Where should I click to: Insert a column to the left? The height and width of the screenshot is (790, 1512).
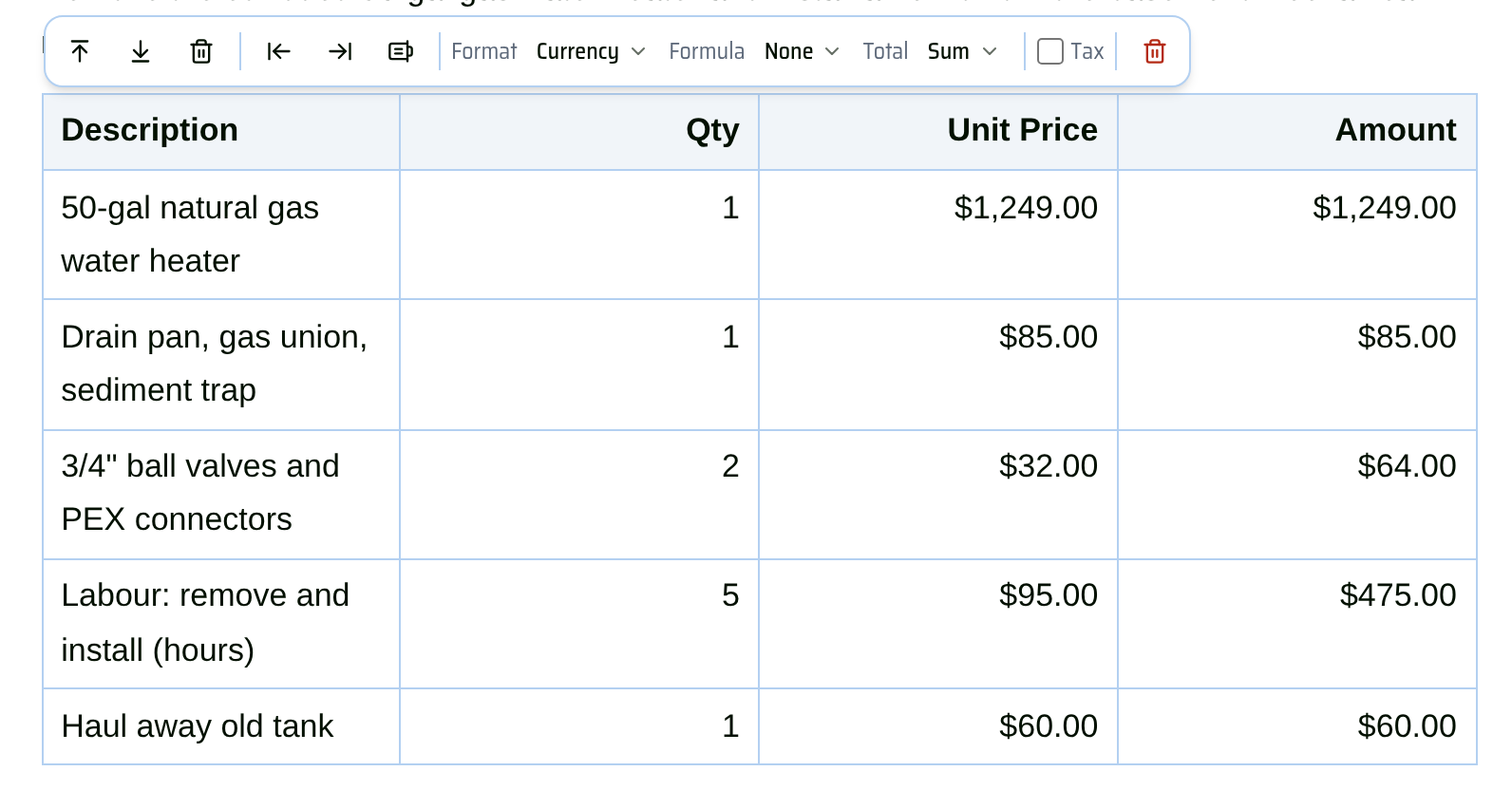tap(279, 51)
